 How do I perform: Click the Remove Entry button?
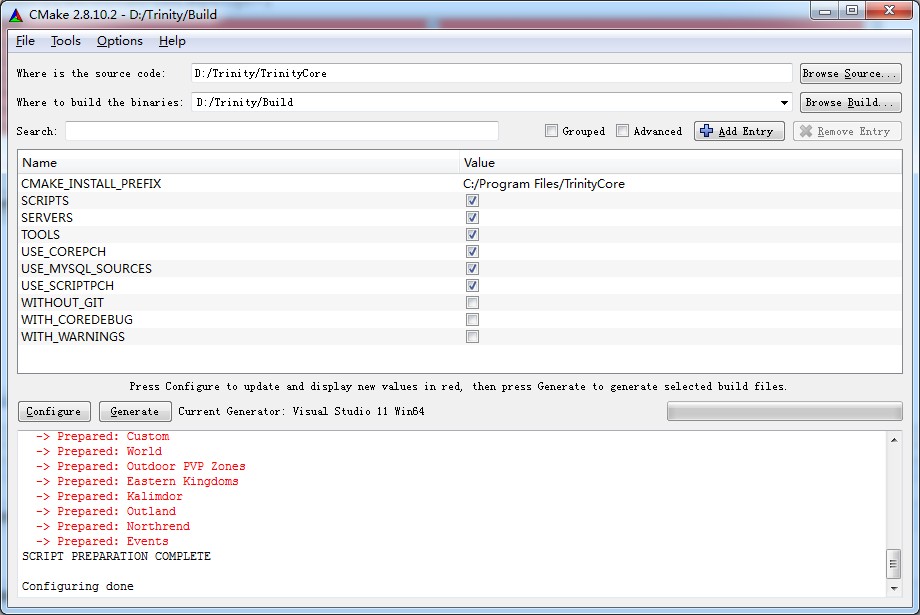847,131
